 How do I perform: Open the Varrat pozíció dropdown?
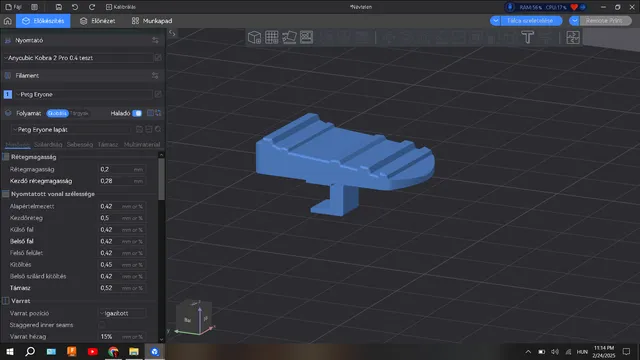(122, 313)
